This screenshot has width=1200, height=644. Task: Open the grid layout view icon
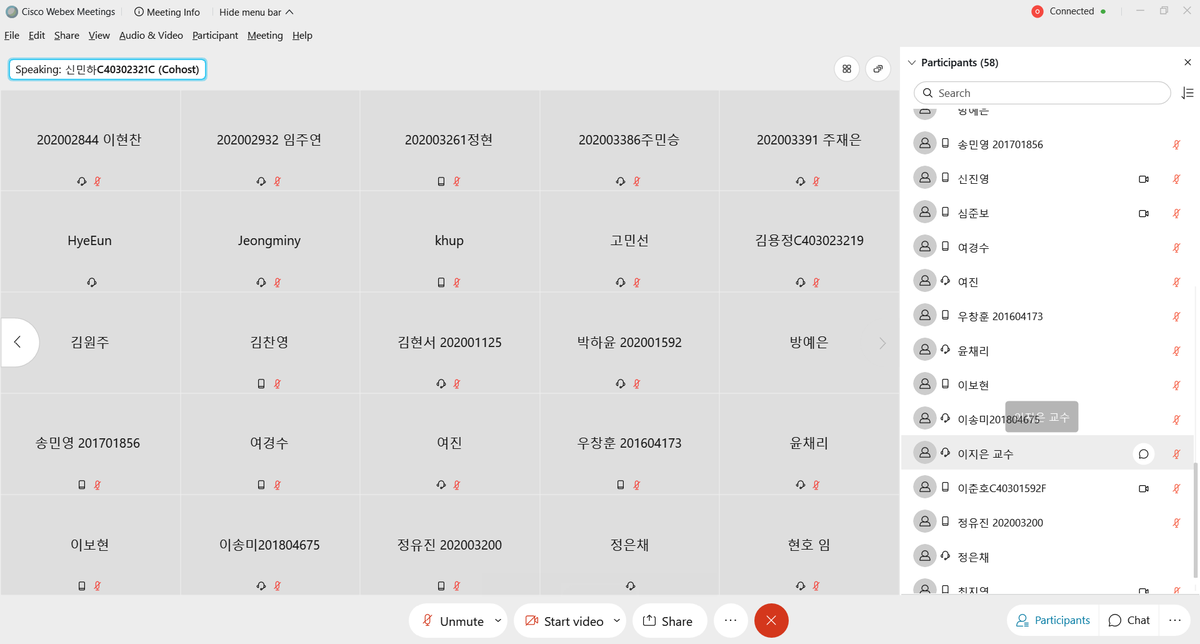(x=847, y=69)
